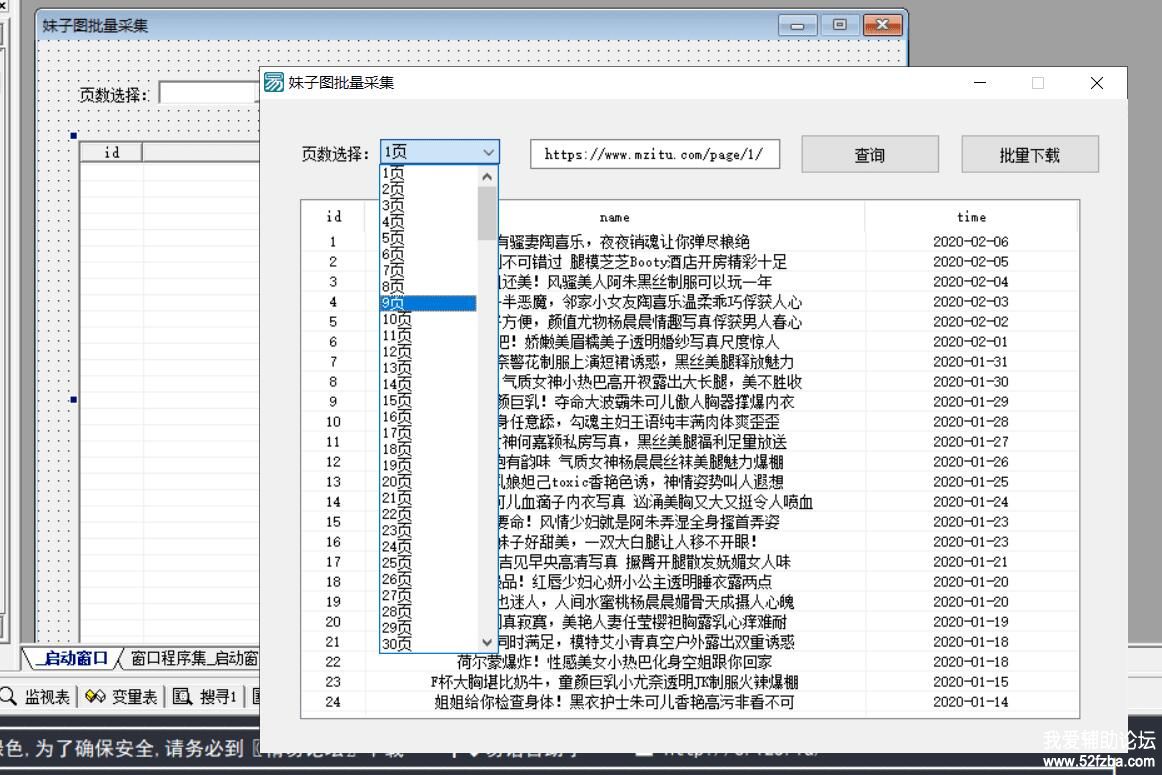Click the dropdown list scrollbar thumb
The height and width of the screenshot is (775, 1162).
click(487, 212)
